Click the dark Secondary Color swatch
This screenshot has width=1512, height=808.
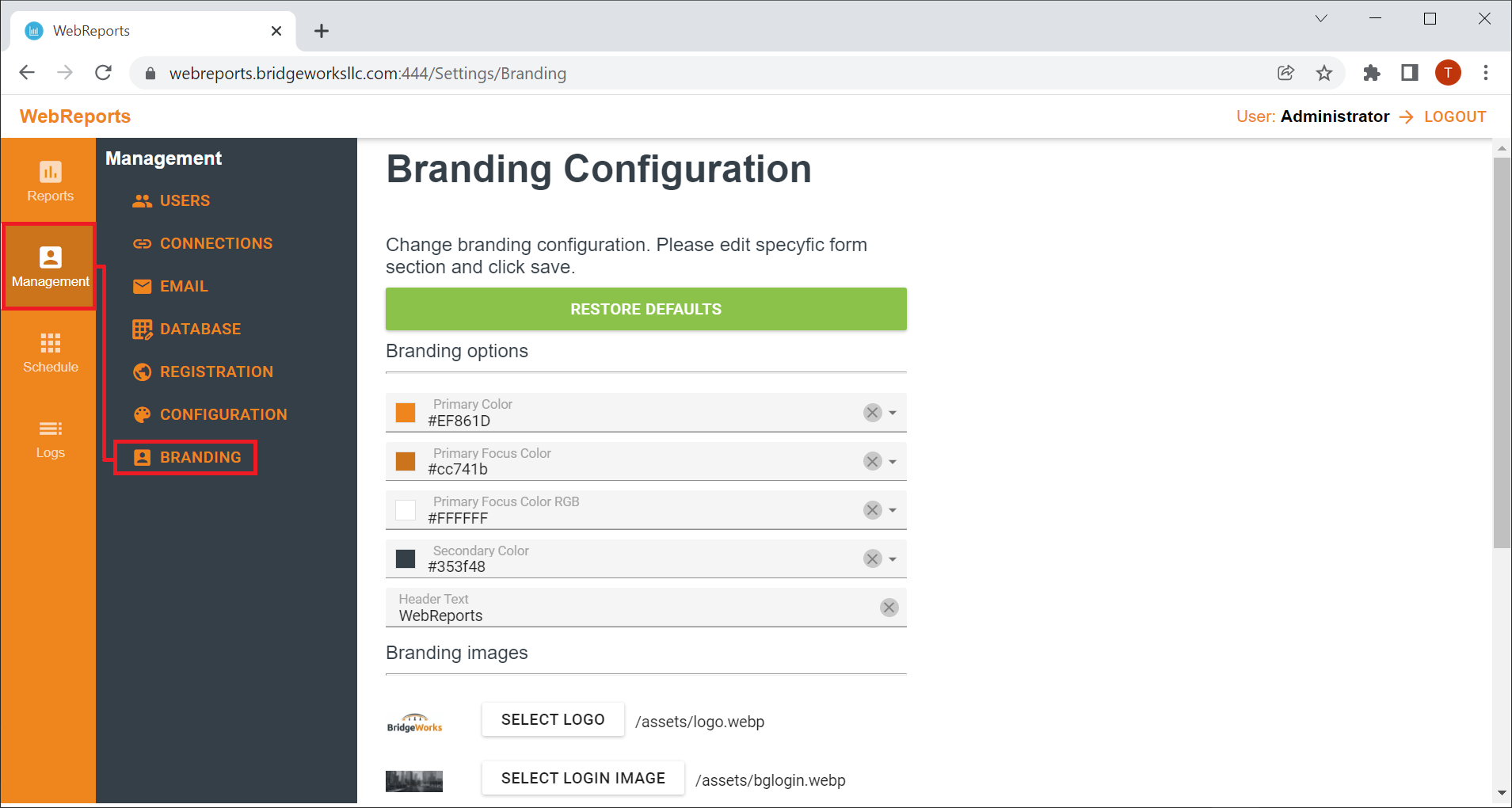(406, 558)
